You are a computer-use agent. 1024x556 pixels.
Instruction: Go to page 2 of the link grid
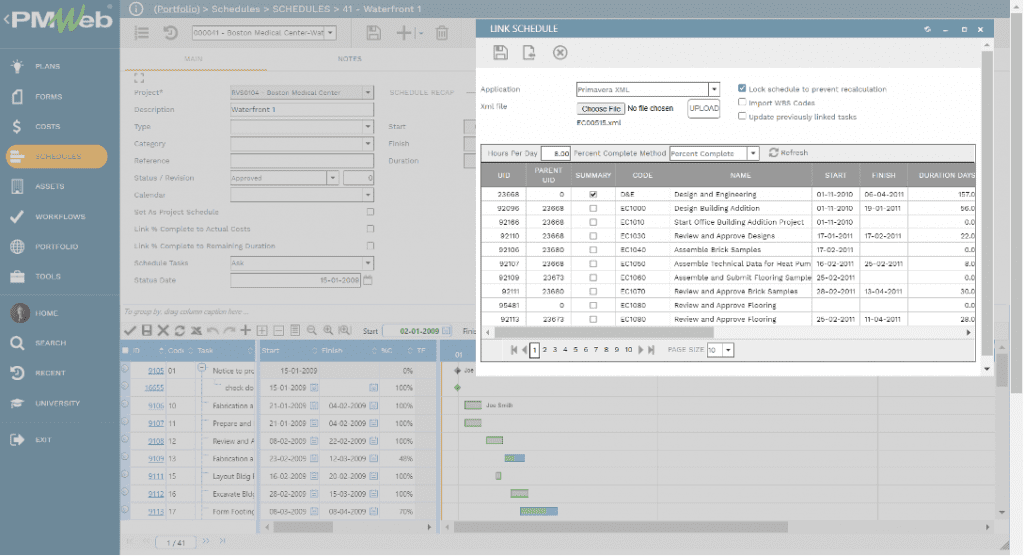[x=545, y=350]
